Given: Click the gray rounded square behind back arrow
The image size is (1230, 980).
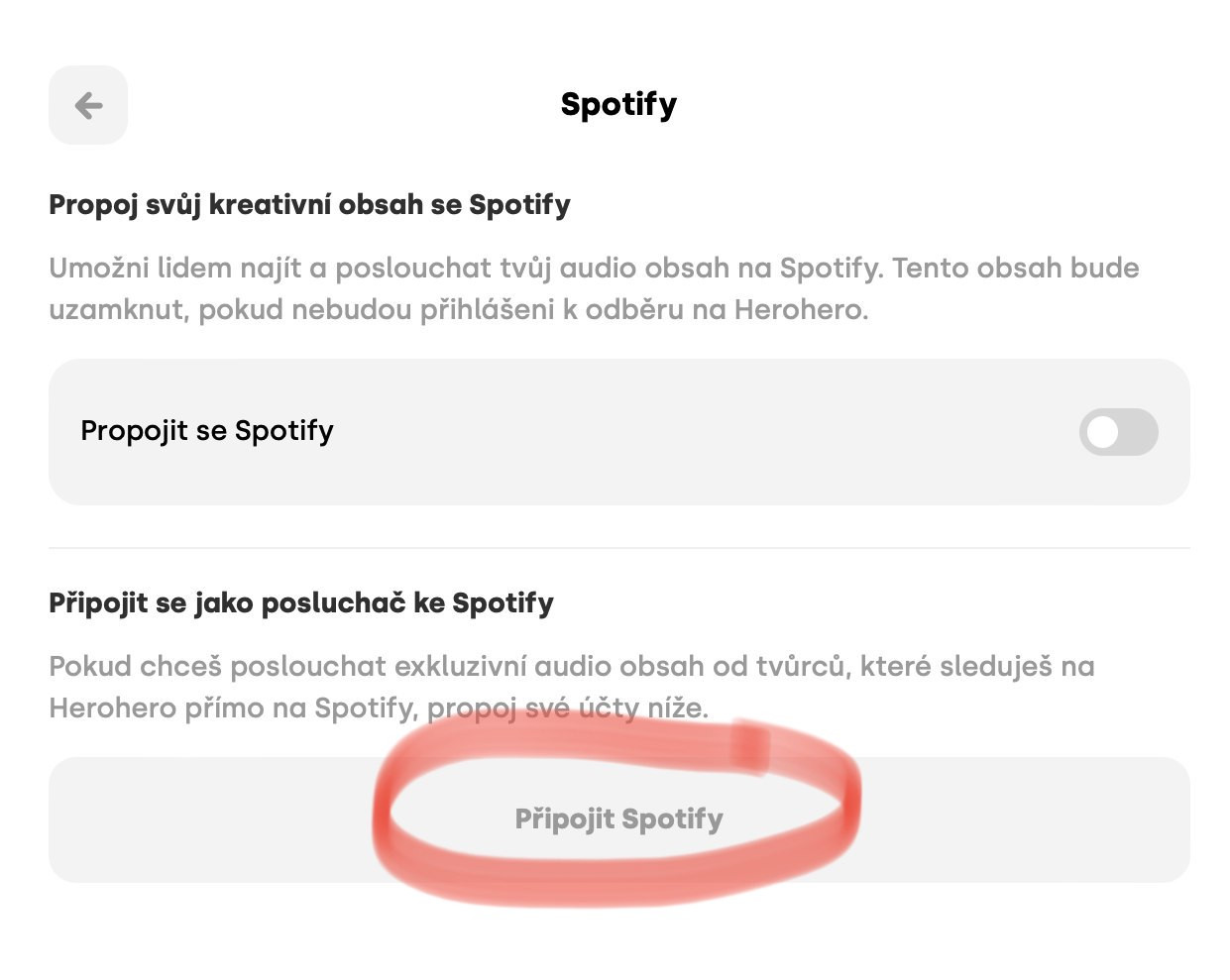Looking at the screenshot, I should (88, 105).
